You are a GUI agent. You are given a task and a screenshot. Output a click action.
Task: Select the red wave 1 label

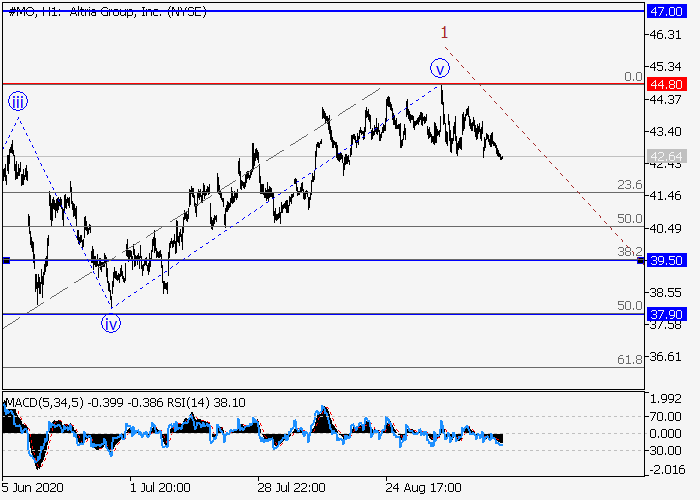[x=444, y=33]
